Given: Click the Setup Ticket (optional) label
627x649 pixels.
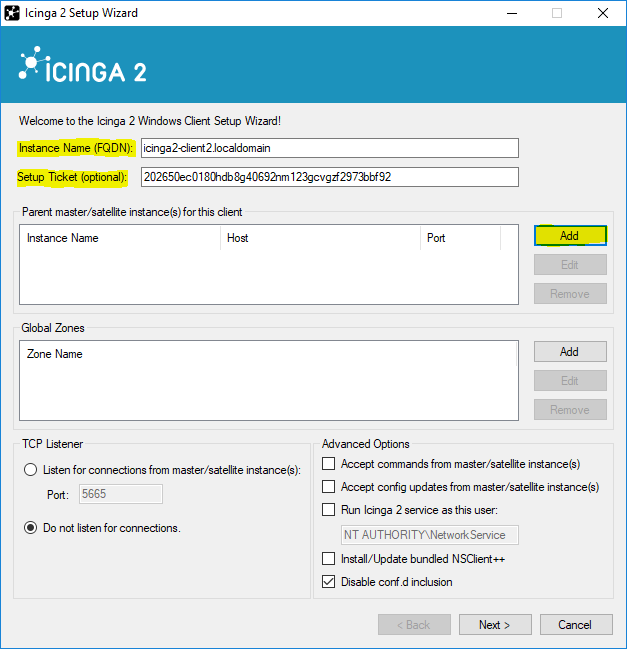Looking at the screenshot, I should coord(72,177).
